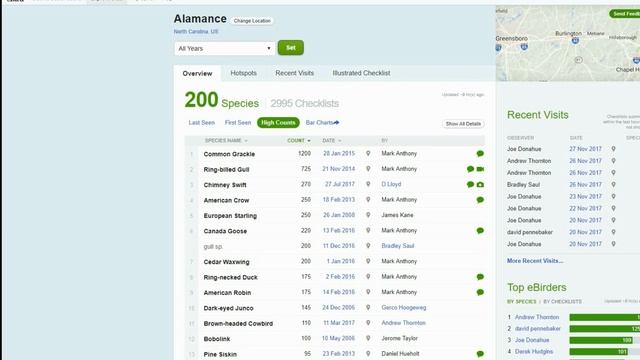Open Andrew Thornton in Top eBirders list
Image resolution: width=640 pixels, height=360 pixels.
(x=537, y=317)
